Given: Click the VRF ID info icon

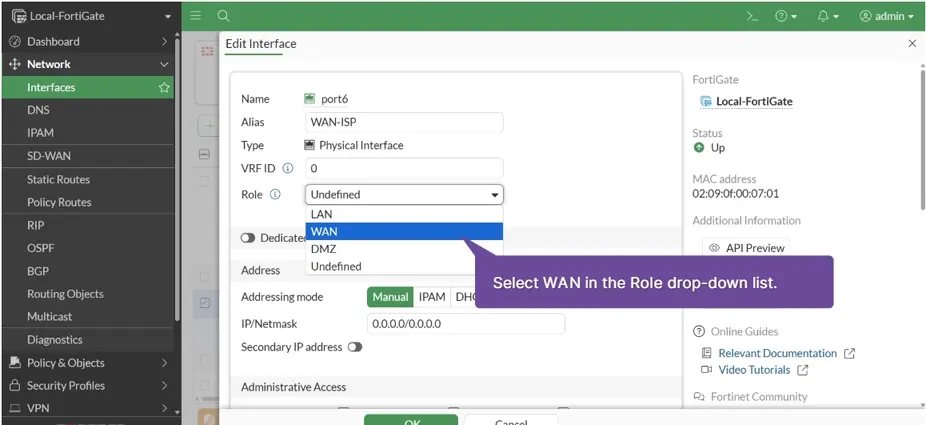Looking at the screenshot, I should [x=288, y=168].
